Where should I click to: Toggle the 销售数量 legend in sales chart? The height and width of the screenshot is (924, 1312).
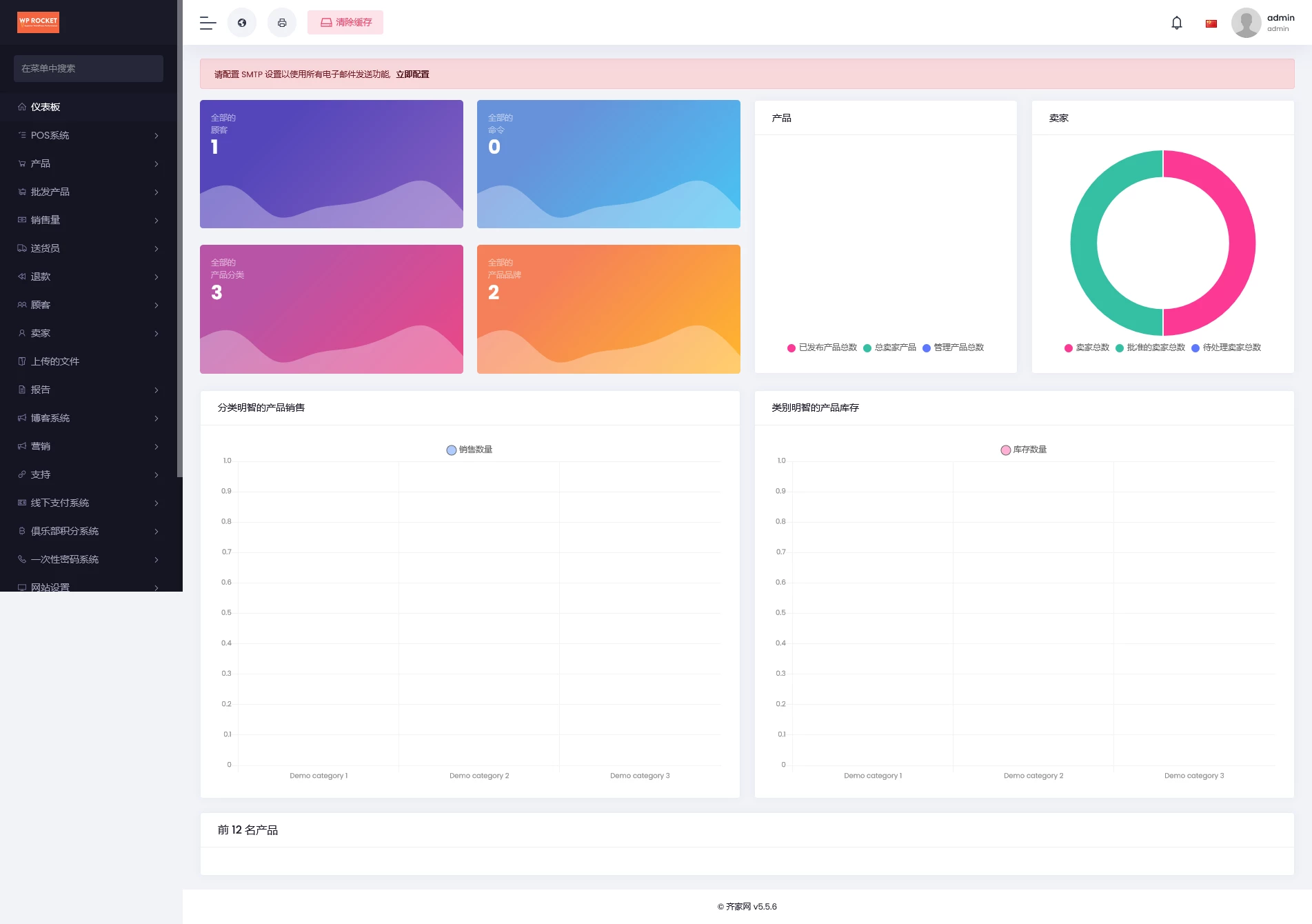pos(469,450)
